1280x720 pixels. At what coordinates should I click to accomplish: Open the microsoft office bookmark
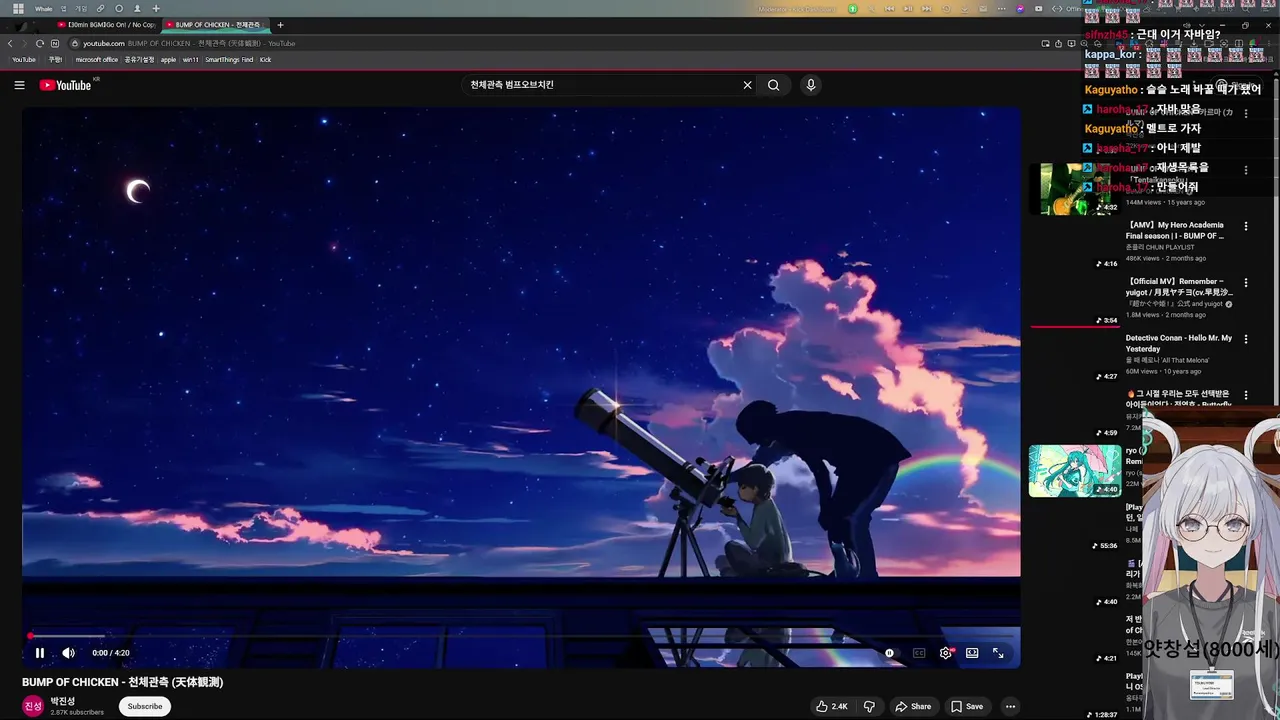click(97, 59)
